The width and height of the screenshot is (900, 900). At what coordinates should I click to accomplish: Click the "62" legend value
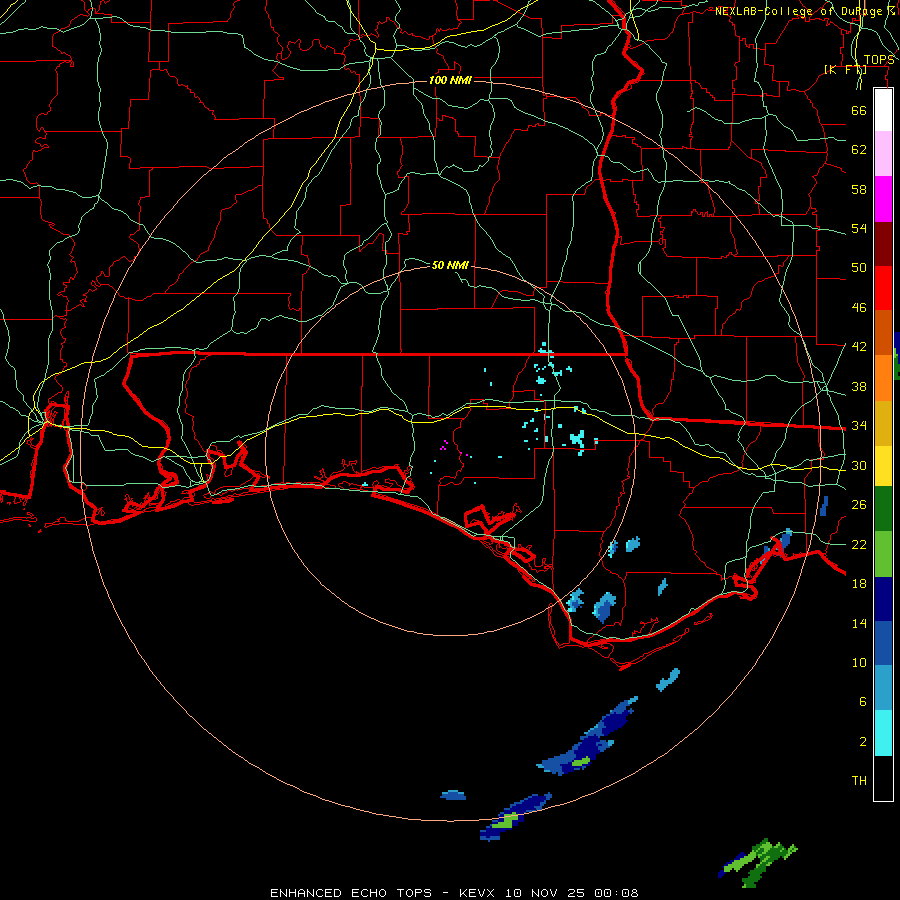coord(859,150)
